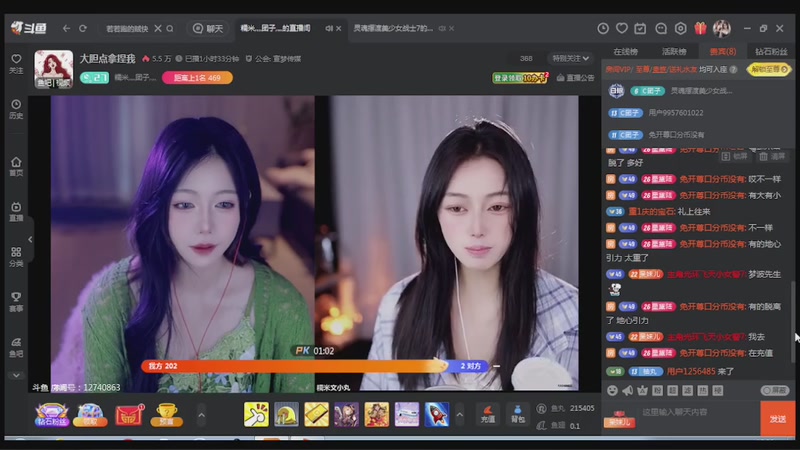
Task: Switch to the 糯米...团子 live room tab
Action: tap(276, 29)
